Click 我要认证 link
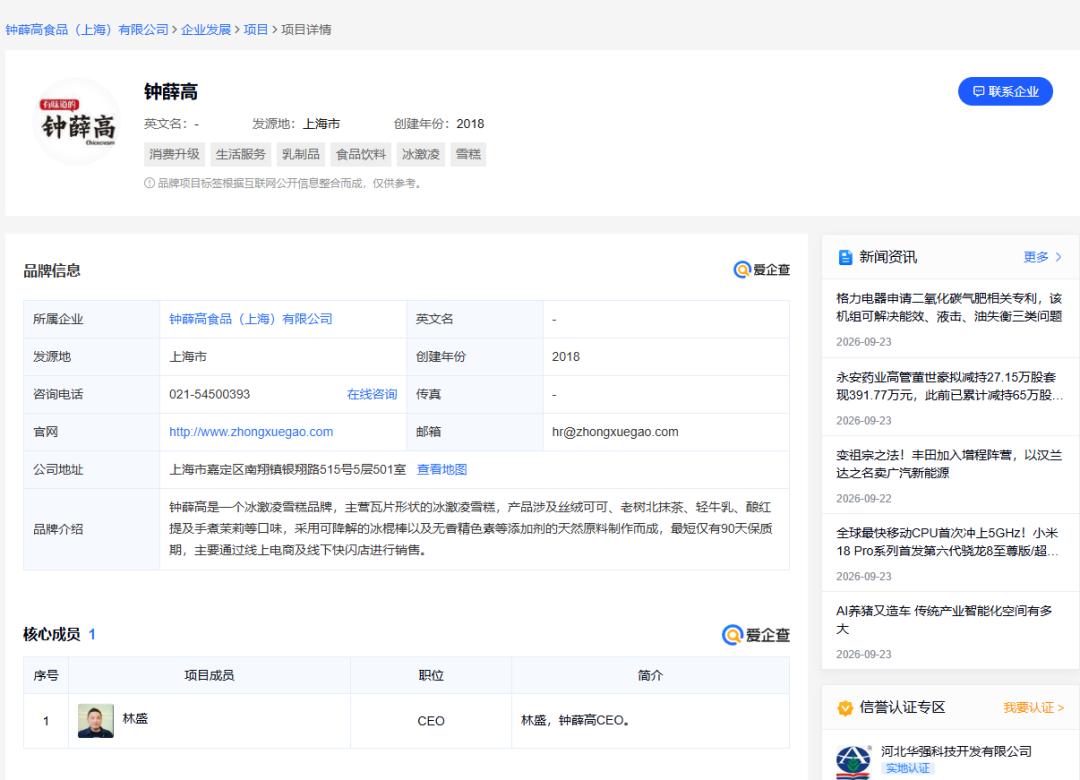This screenshot has width=1080, height=780. pyautogui.click(x=1033, y=708)
